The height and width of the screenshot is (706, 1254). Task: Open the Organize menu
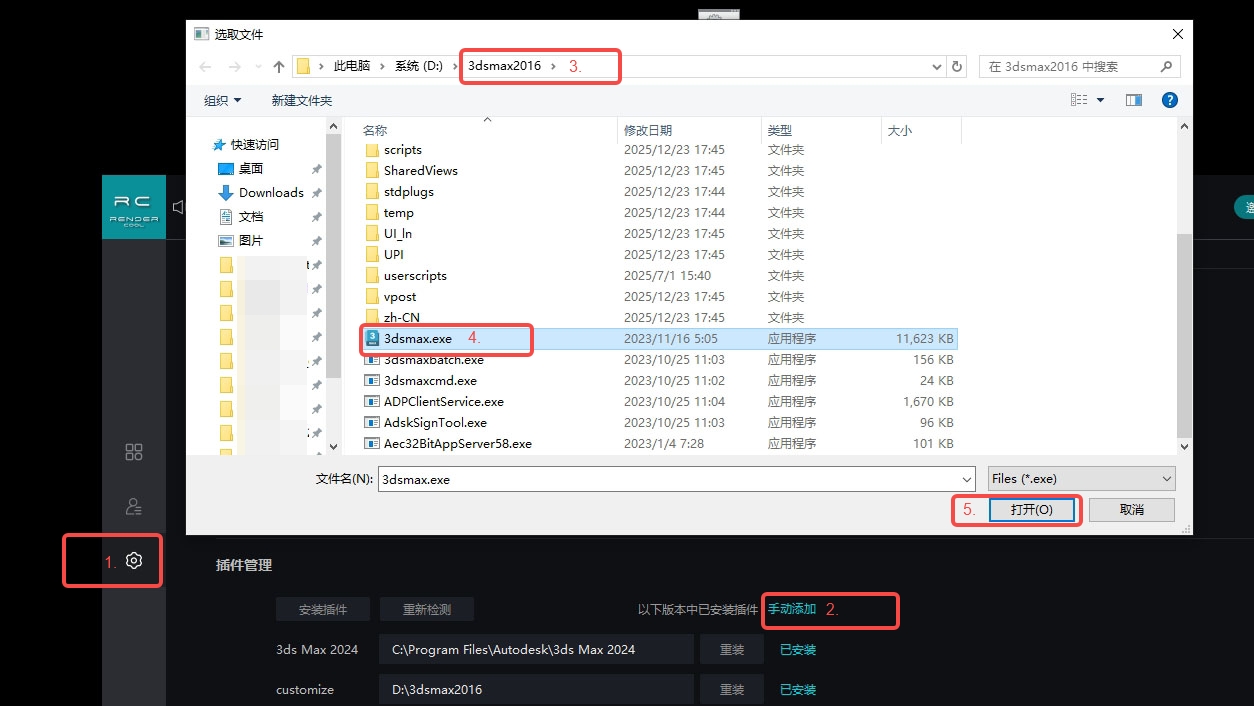(x=222, y=100)
